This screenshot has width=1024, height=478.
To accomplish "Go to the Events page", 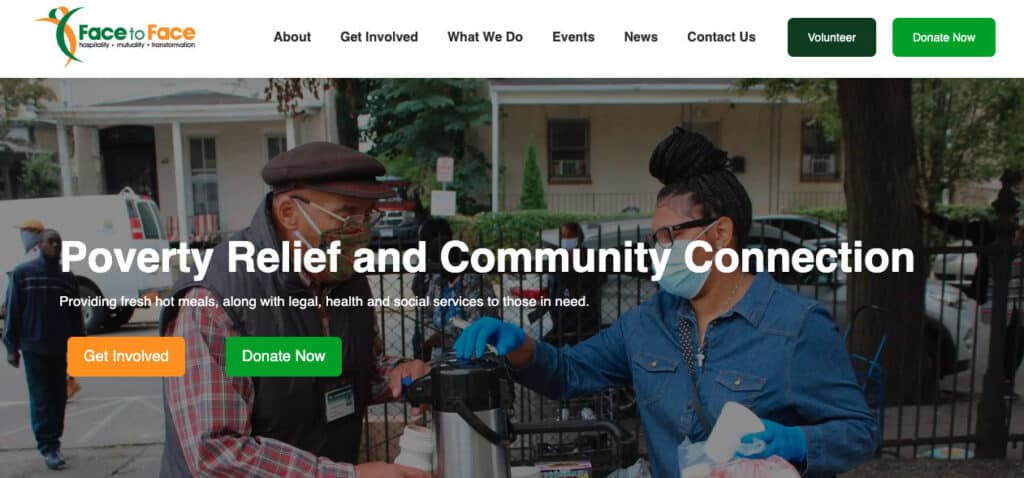I will [x=573, y=37].
